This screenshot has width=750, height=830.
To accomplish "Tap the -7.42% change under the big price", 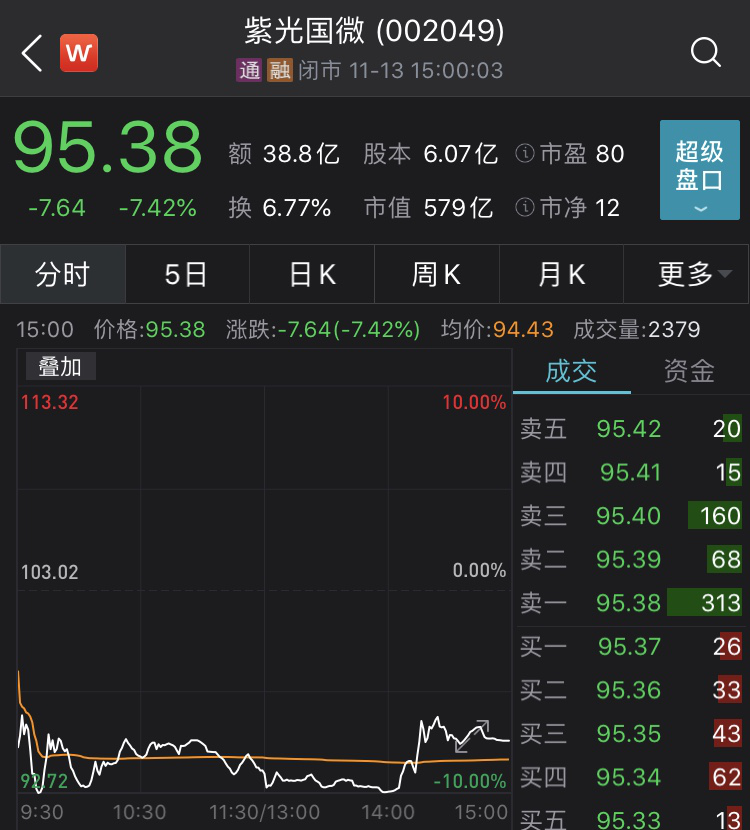I will 158,208.
